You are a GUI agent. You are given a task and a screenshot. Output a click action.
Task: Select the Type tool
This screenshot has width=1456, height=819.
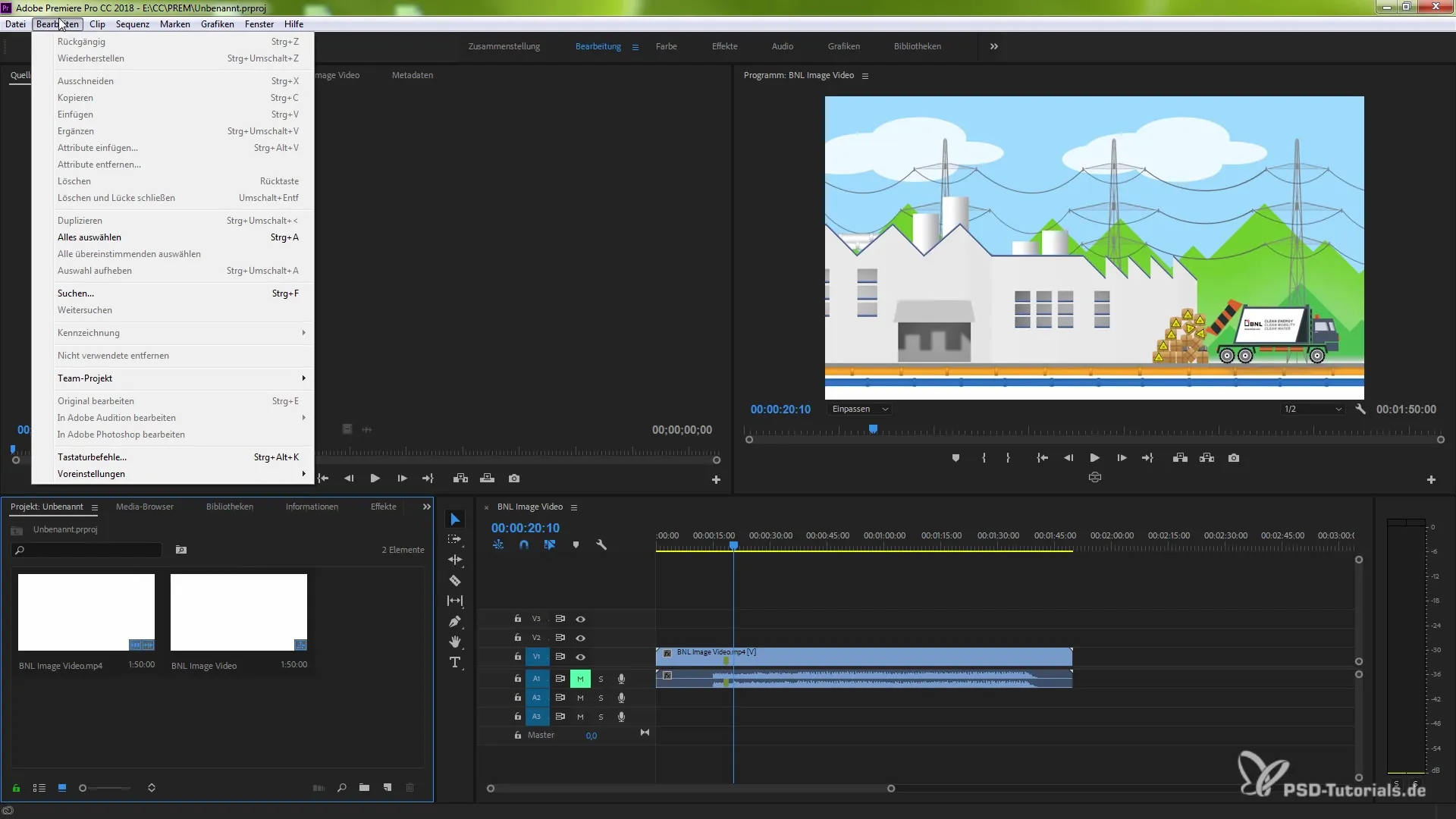[455, 662]
